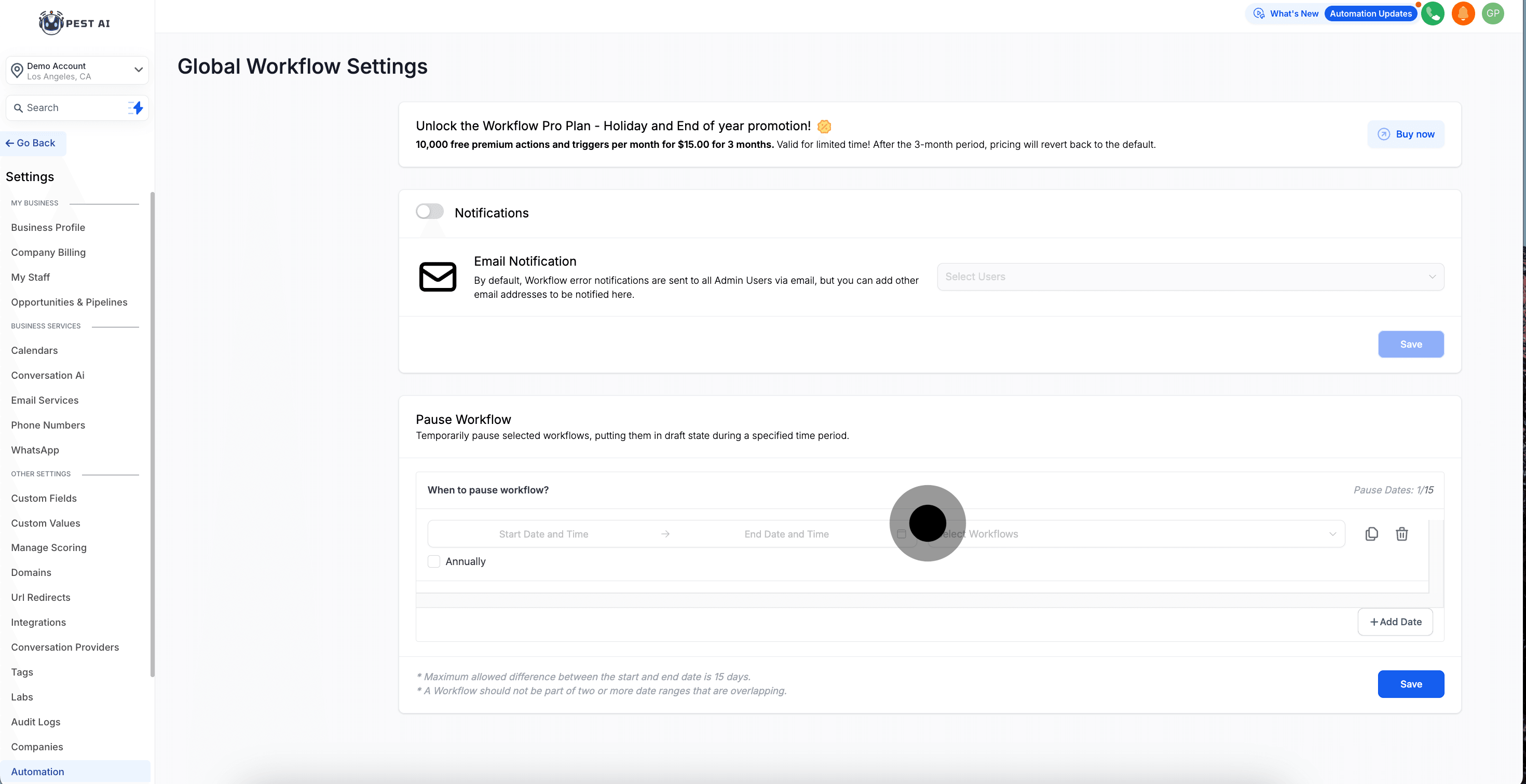Click the Start Date and Time field
This screenshot has height=784, width=1526.
click(x=543, y=533)
